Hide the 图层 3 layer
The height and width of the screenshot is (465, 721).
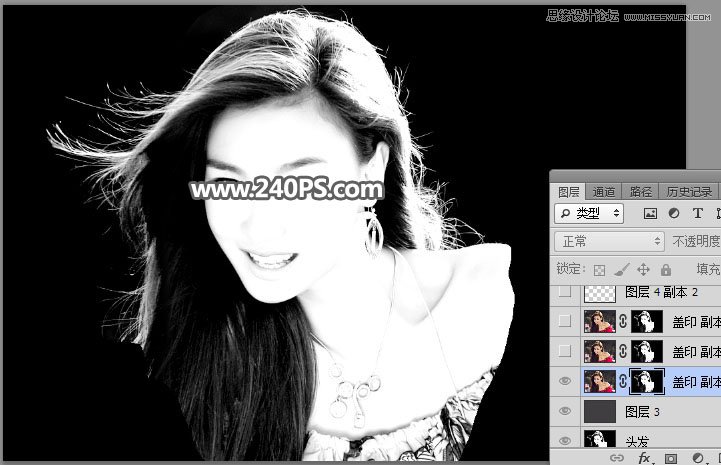coord(566,411)
